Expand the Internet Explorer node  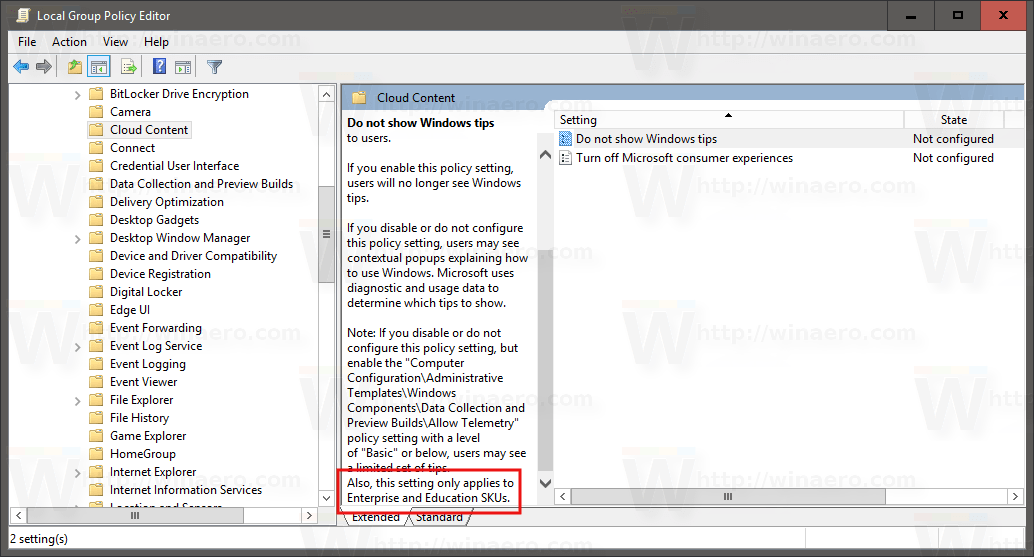click(x=77, y=473)
